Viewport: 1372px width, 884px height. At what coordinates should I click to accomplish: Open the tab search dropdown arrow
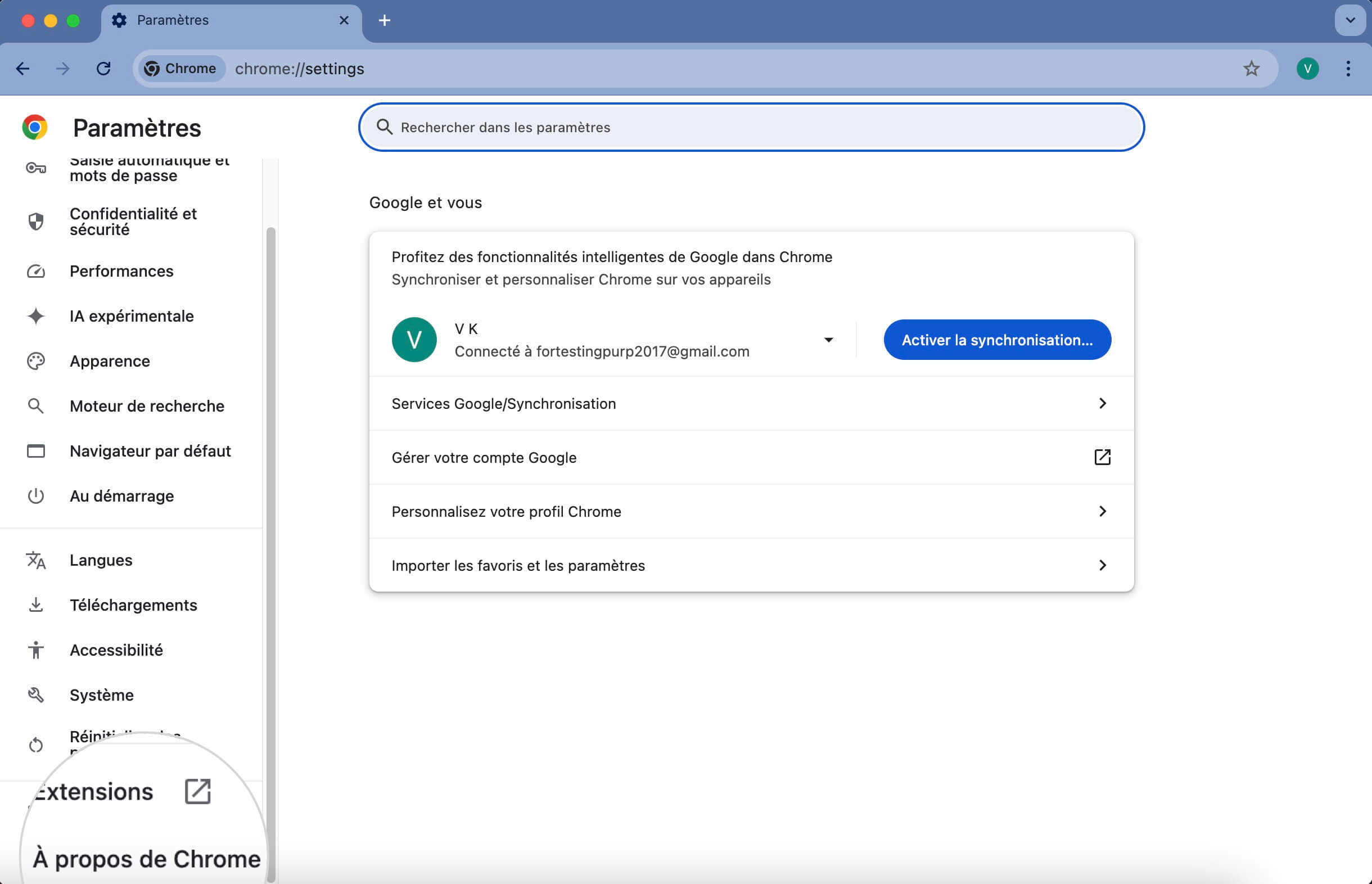(1350, 21)
